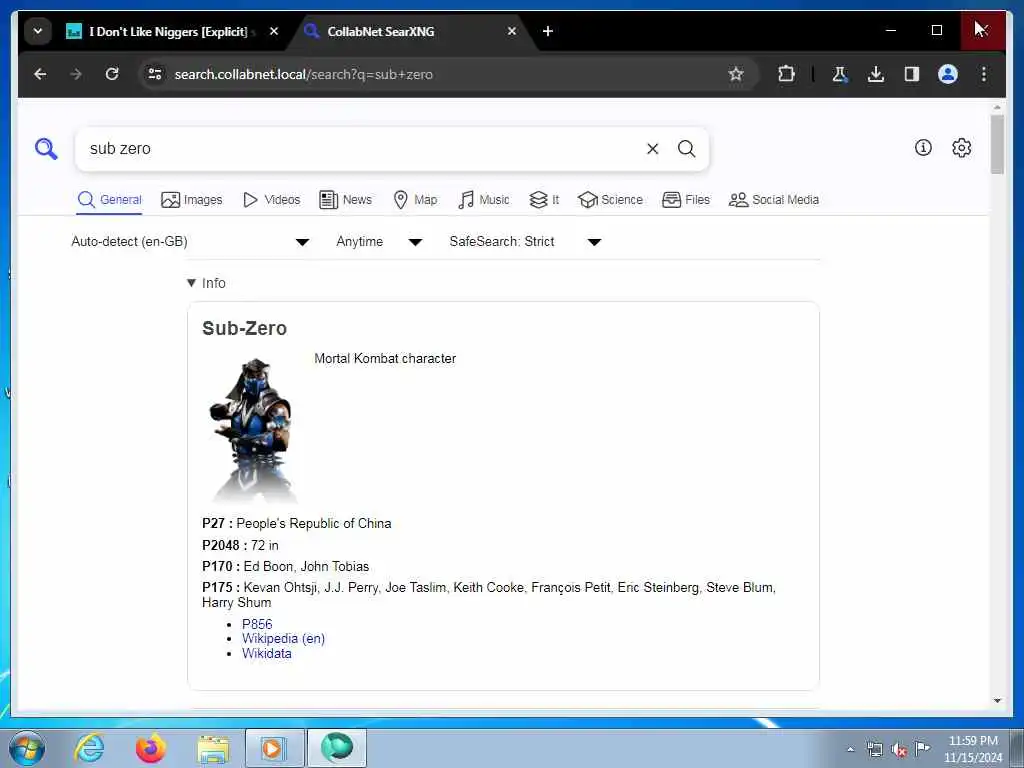Collapse the Info section
The height and width of the screenshot is (768, 1024).
pyautogui.click(x=206, y=283)
